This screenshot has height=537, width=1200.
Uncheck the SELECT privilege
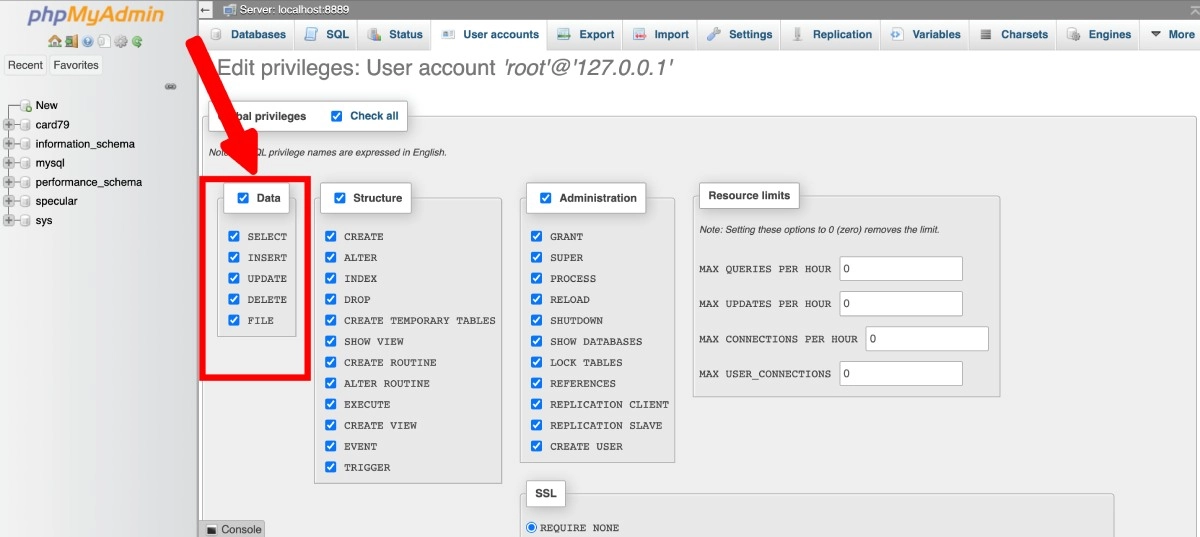[x=234, y=237]
